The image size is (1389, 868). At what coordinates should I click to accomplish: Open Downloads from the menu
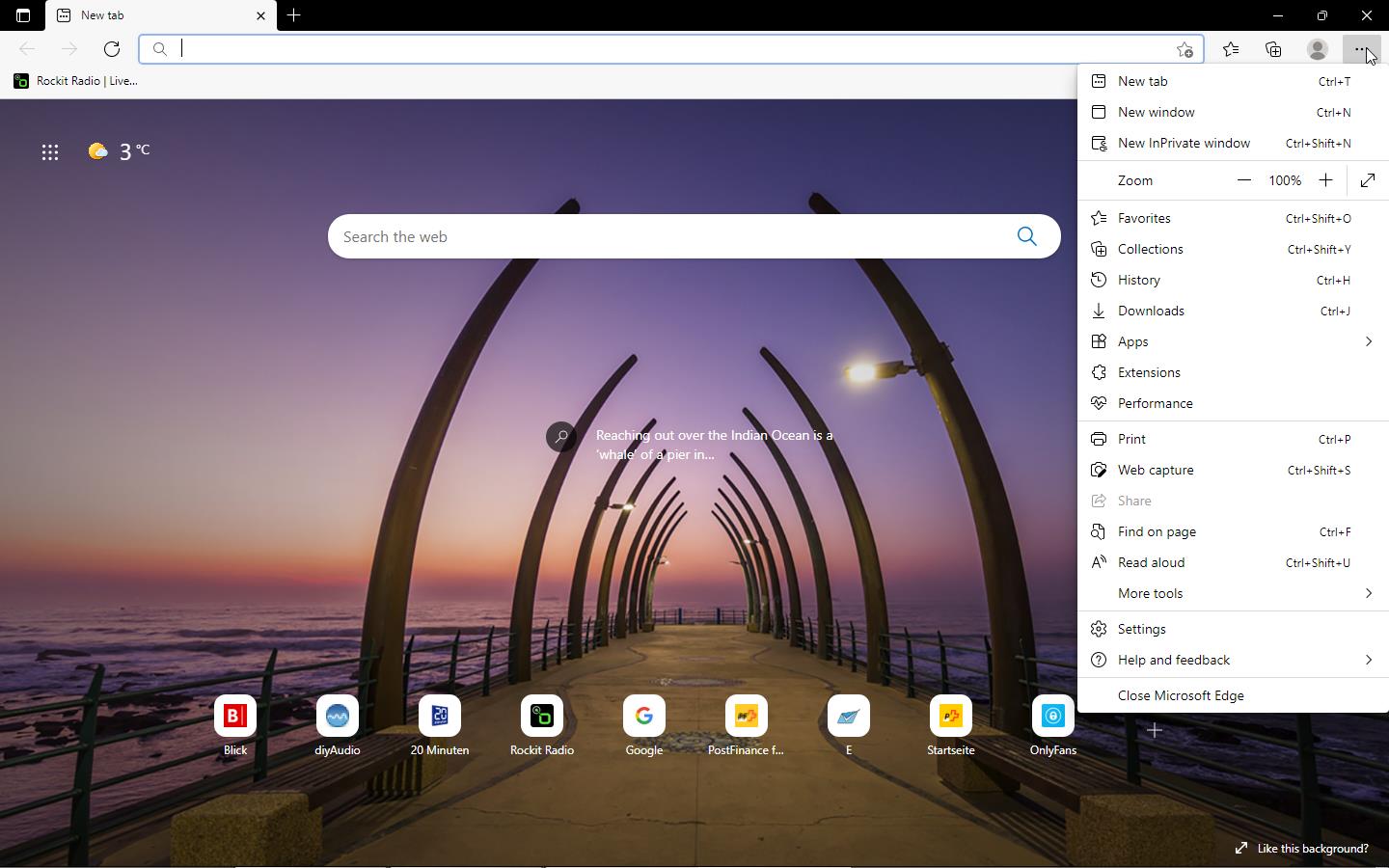point(1233,311)
